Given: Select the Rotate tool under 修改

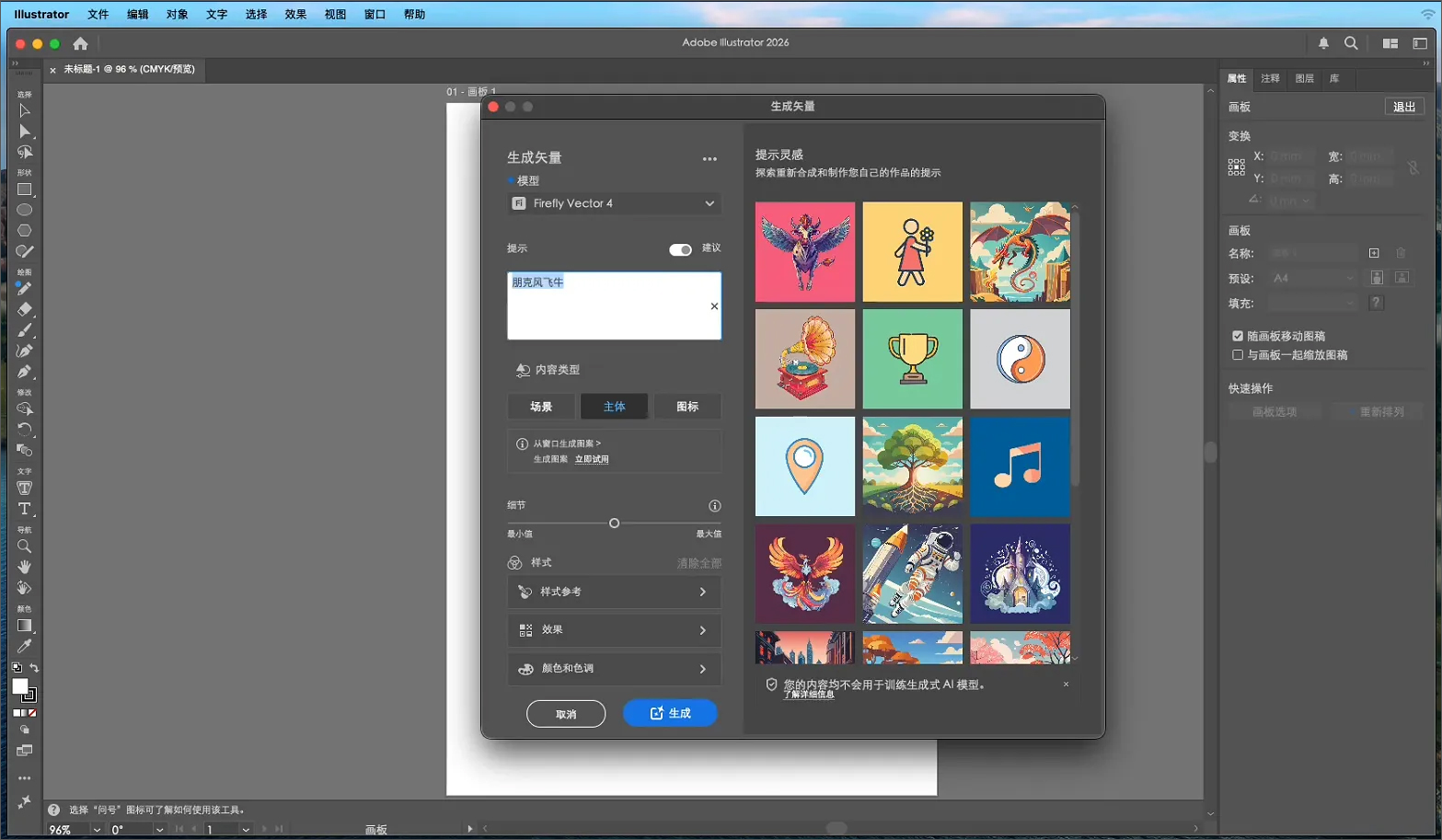Looking at the screenshot, I should pyautogui.click(x=25, y=430).
